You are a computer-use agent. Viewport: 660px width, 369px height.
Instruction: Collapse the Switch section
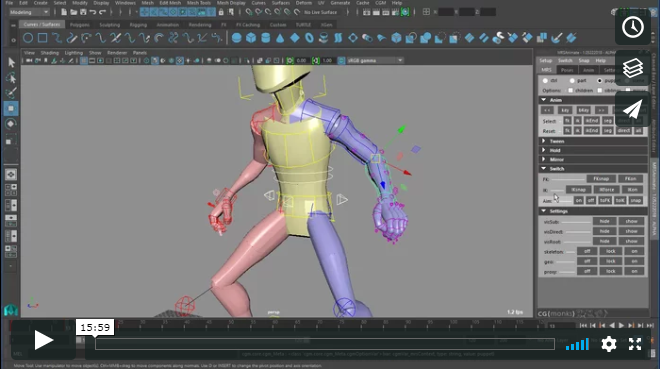544,169
